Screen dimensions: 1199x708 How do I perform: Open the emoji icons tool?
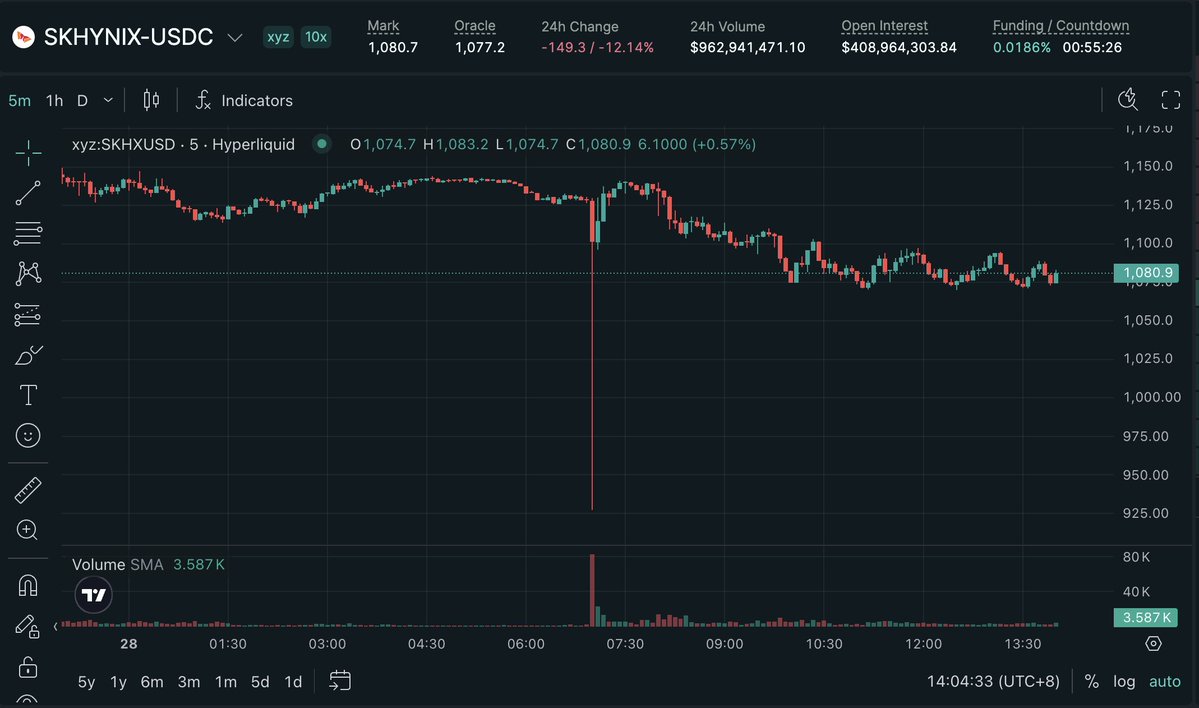[x=28, y=436]
